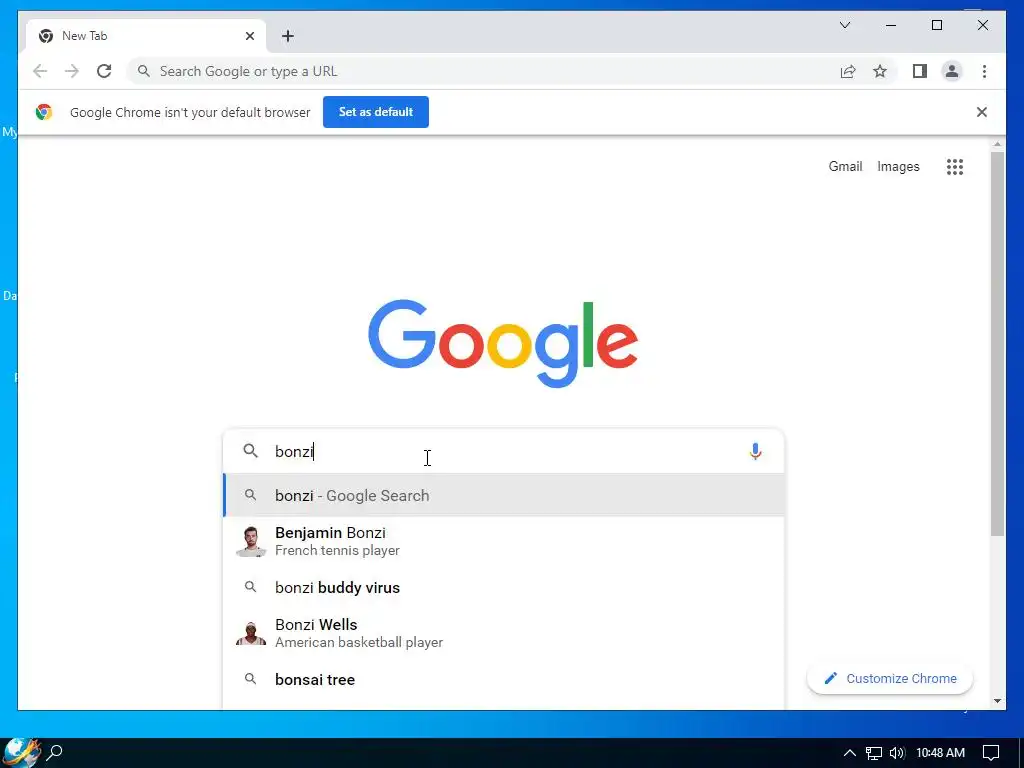
Task: Open the profile avatar menu
Action: (952, 71)
